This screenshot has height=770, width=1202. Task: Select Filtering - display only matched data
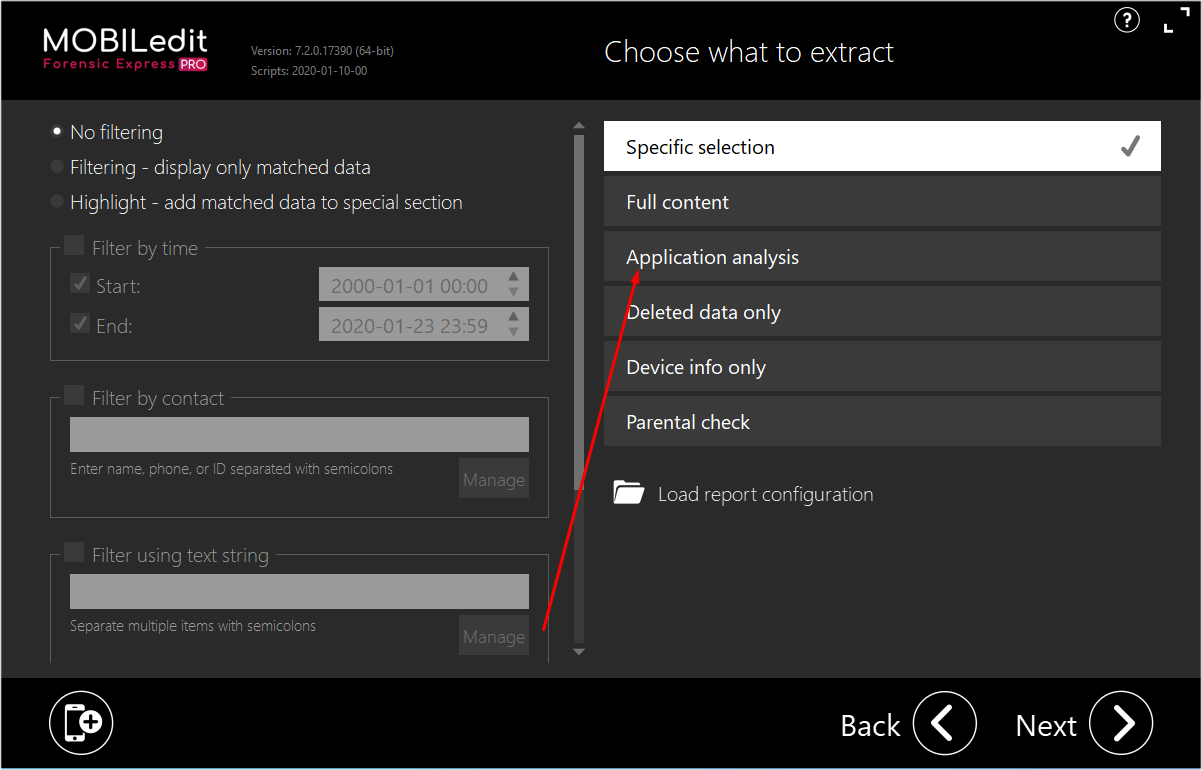pos(57,166)
